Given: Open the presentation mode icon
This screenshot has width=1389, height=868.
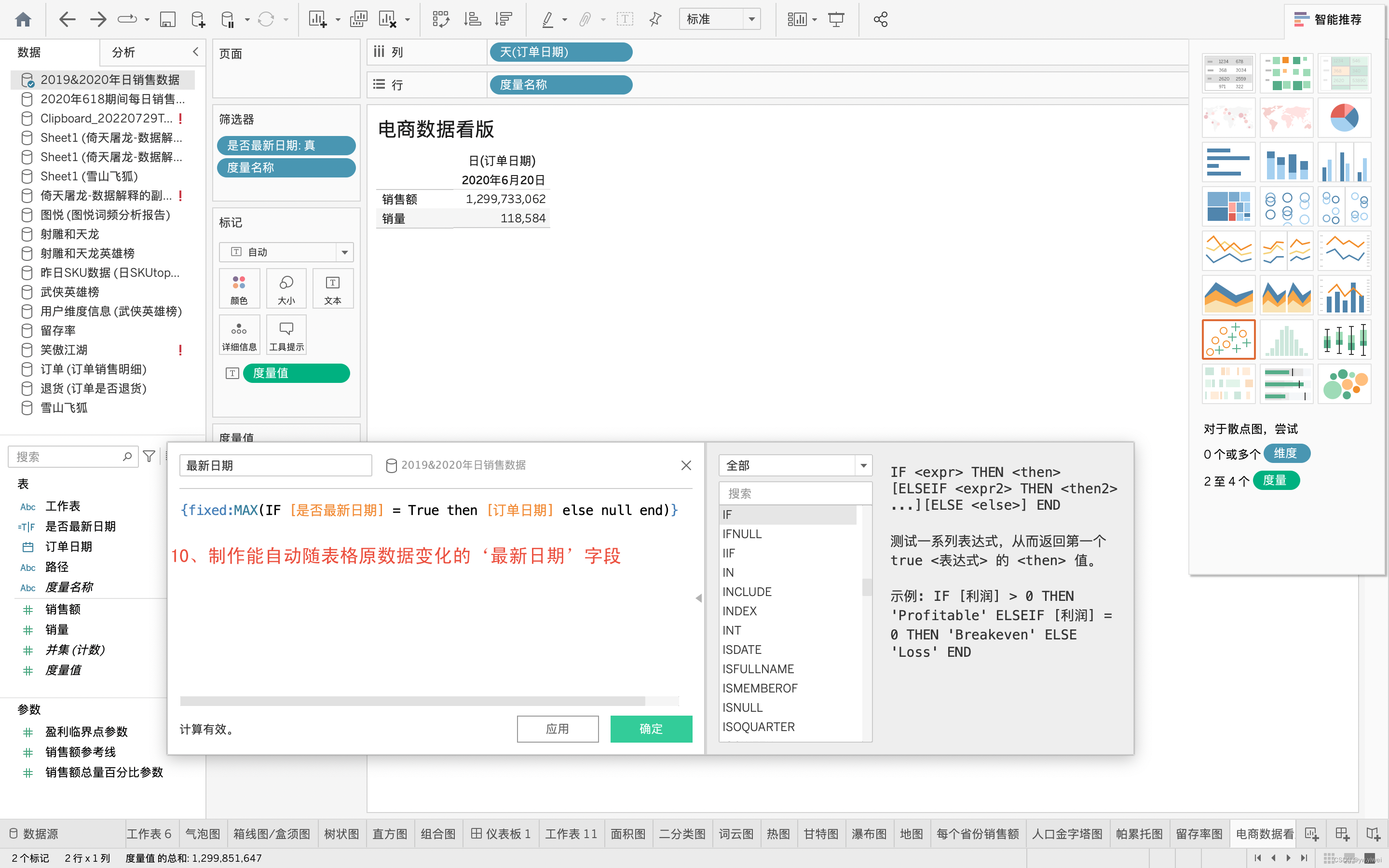Looking at the screenshot, I should click(x=836, y=19).
